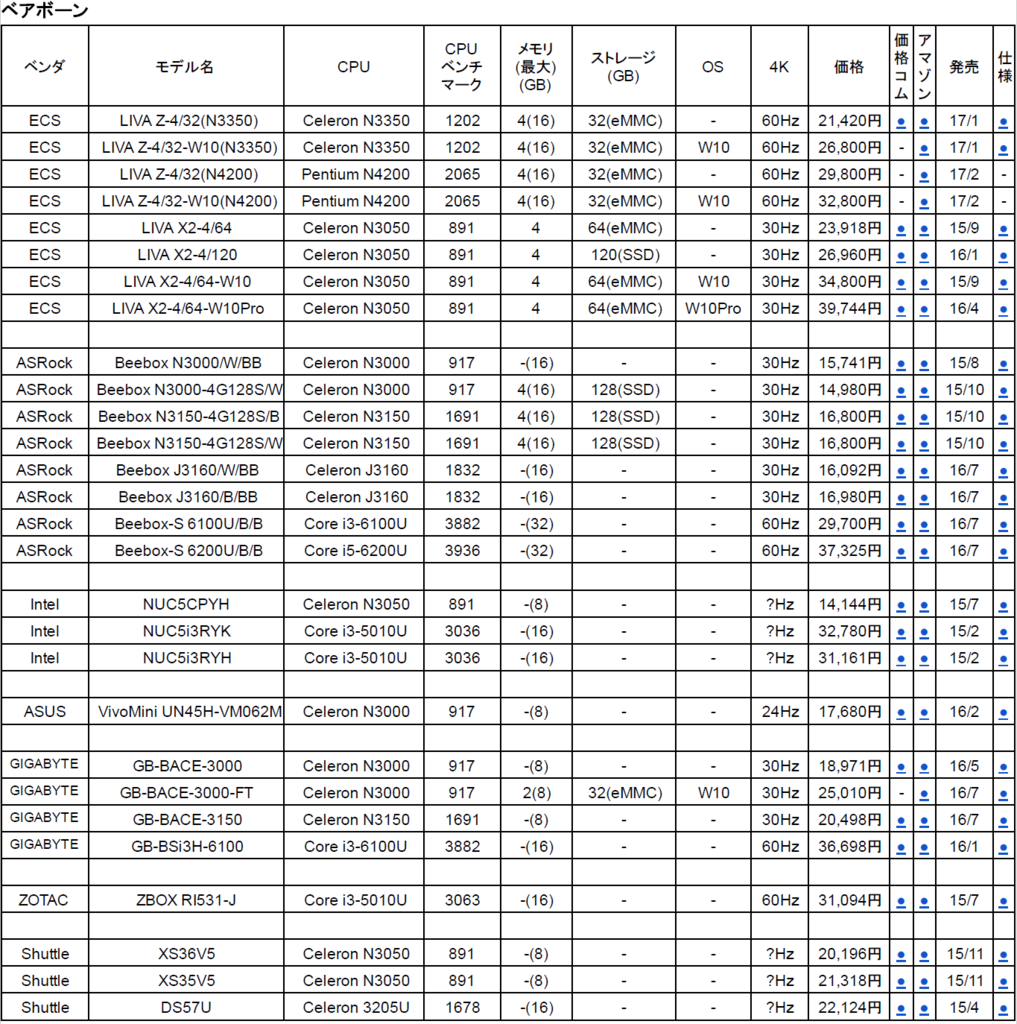This screenshot has width=1017, height=1024.
Task: Select the W10Pro OS cell
Action: tap(713, 308)
